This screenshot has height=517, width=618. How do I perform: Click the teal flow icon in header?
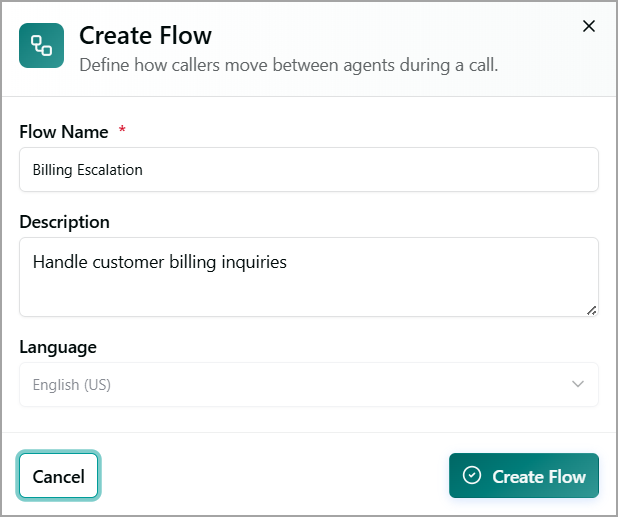point(41,45)
